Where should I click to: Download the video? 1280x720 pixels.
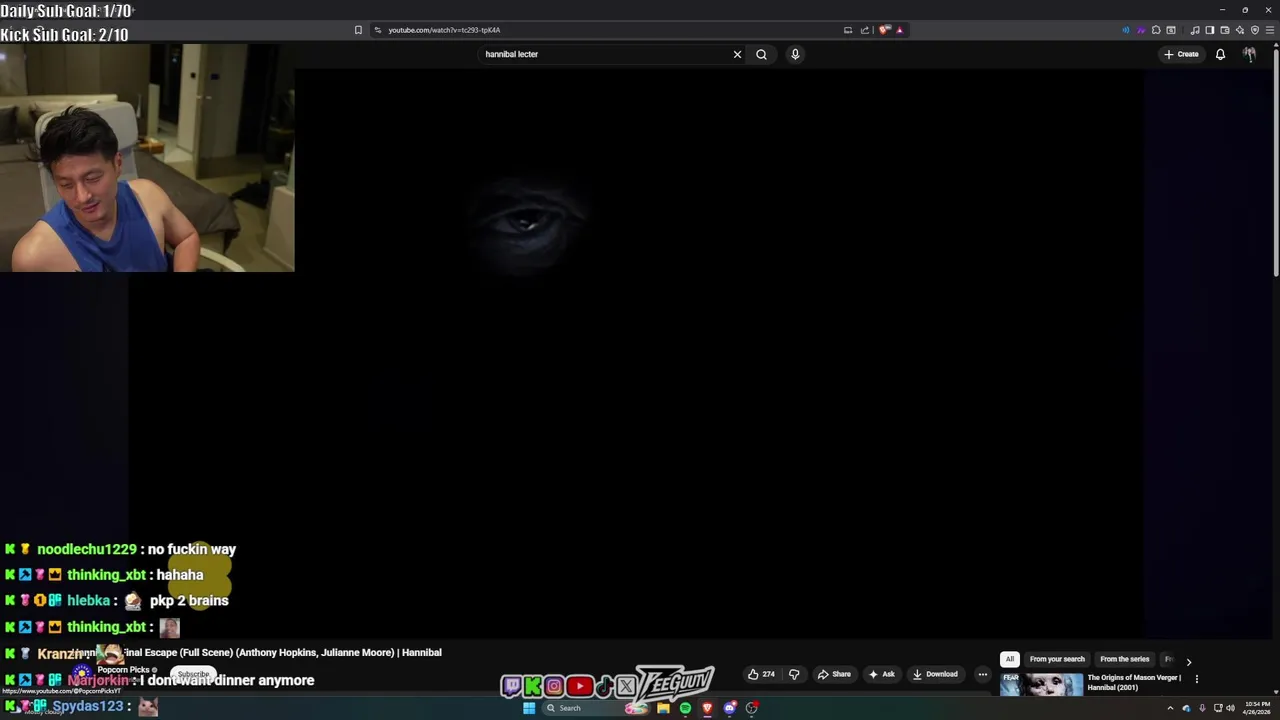935,674
